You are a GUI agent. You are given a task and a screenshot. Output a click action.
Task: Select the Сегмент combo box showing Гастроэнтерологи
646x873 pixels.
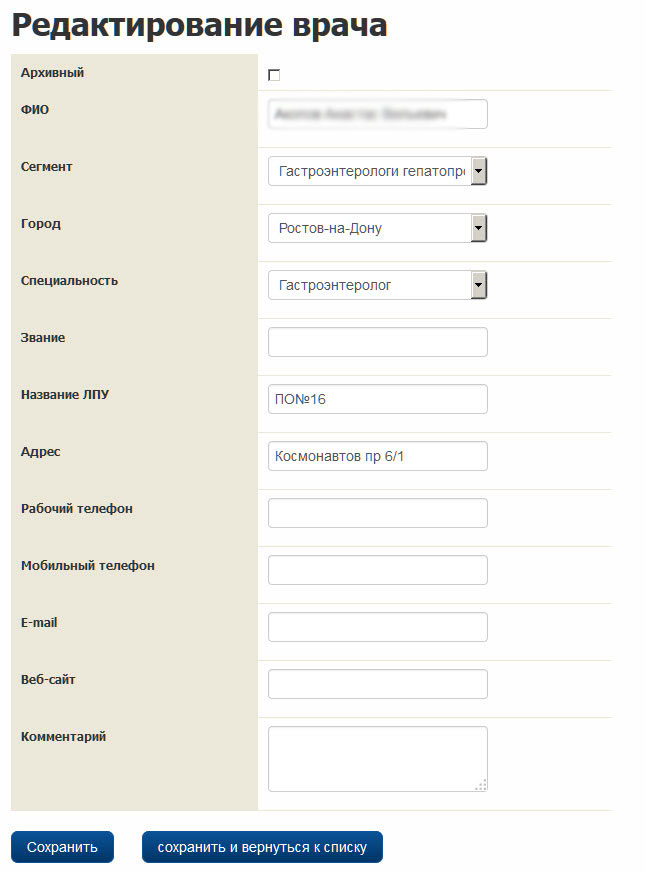point(370,172)
